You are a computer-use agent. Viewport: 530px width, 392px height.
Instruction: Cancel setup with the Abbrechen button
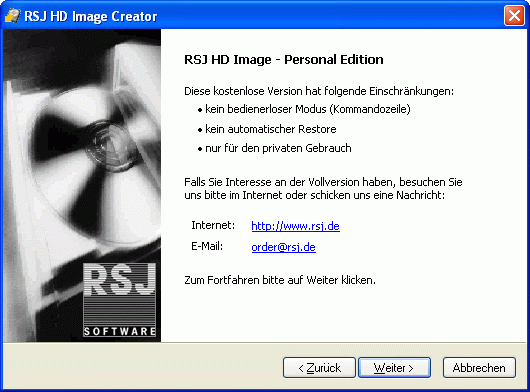coord(479,368)
